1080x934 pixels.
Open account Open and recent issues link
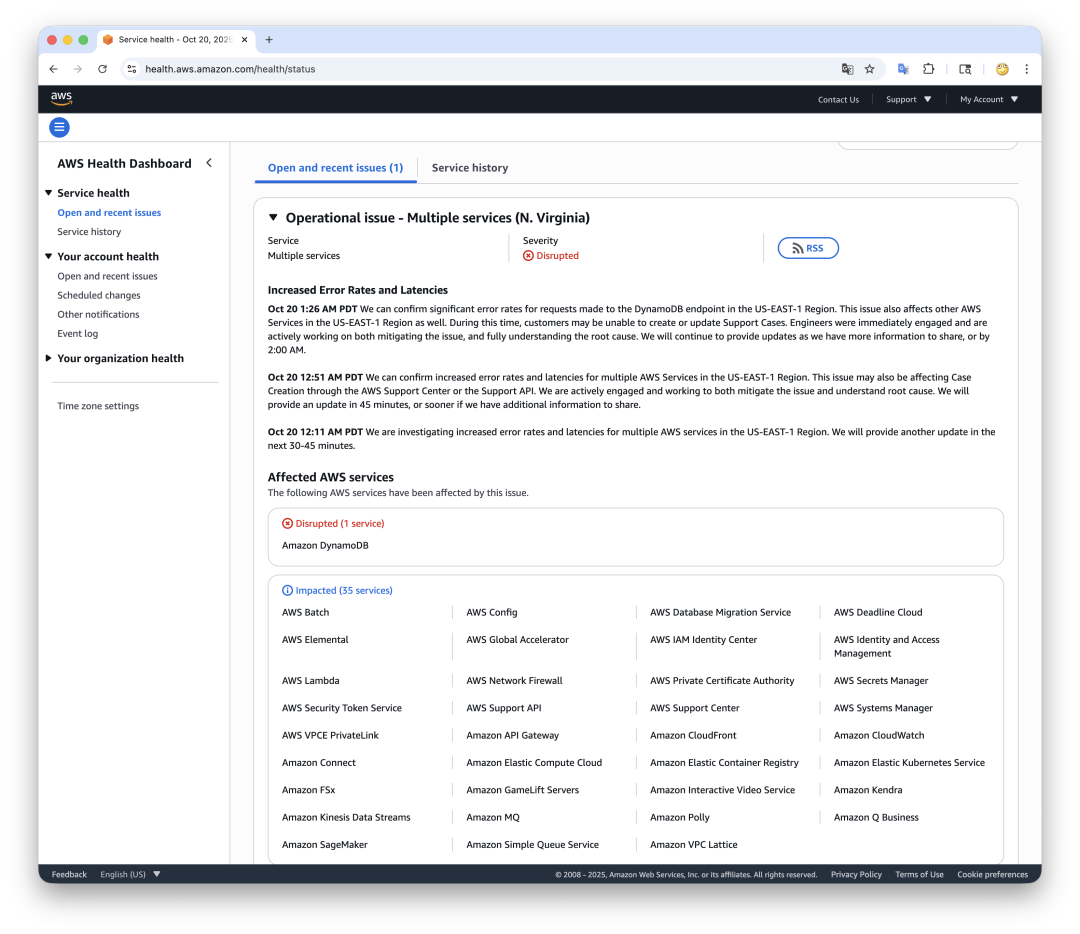click(107, 276)
